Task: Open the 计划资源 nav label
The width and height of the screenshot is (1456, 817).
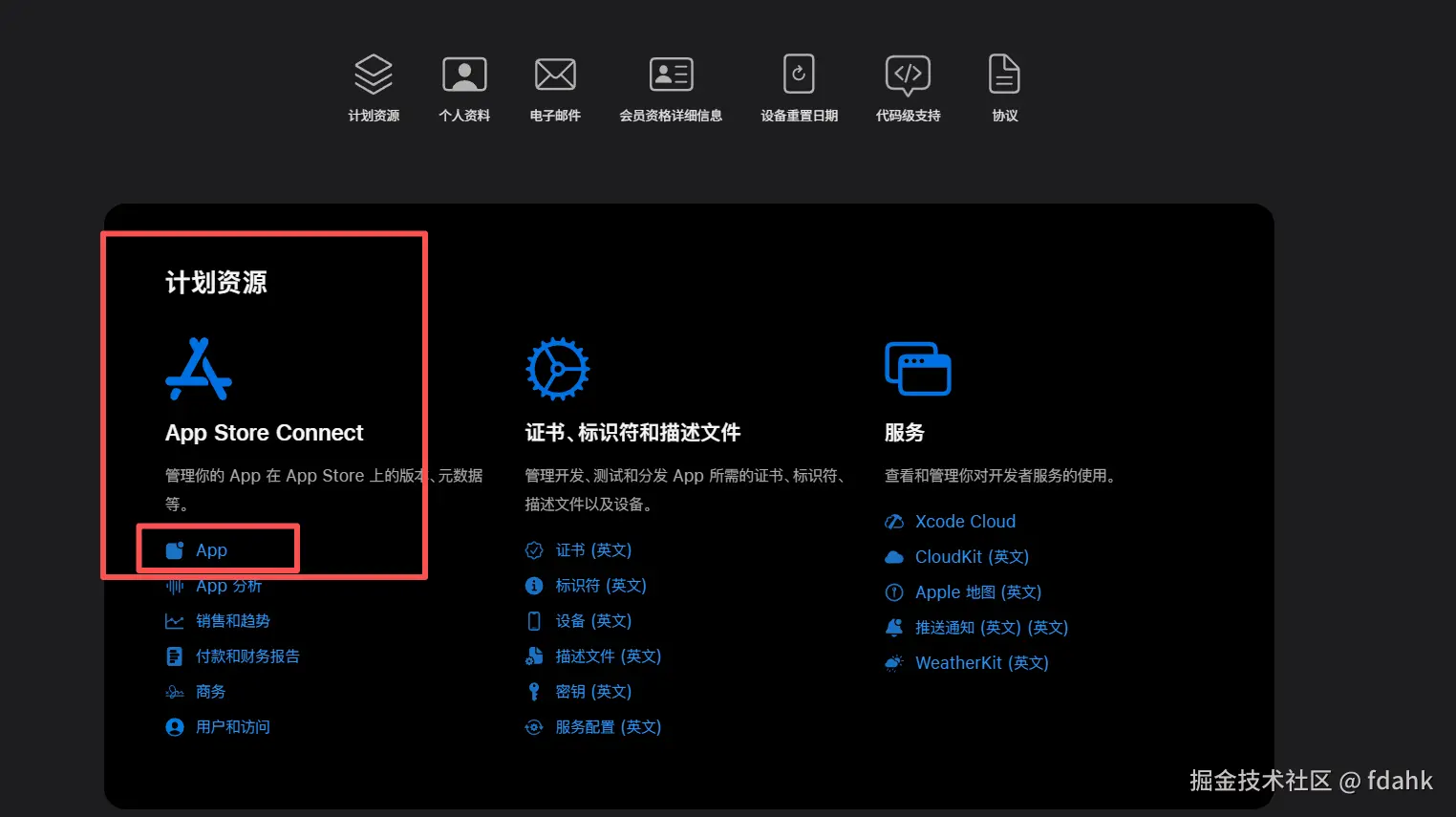Action: point(374,116)
